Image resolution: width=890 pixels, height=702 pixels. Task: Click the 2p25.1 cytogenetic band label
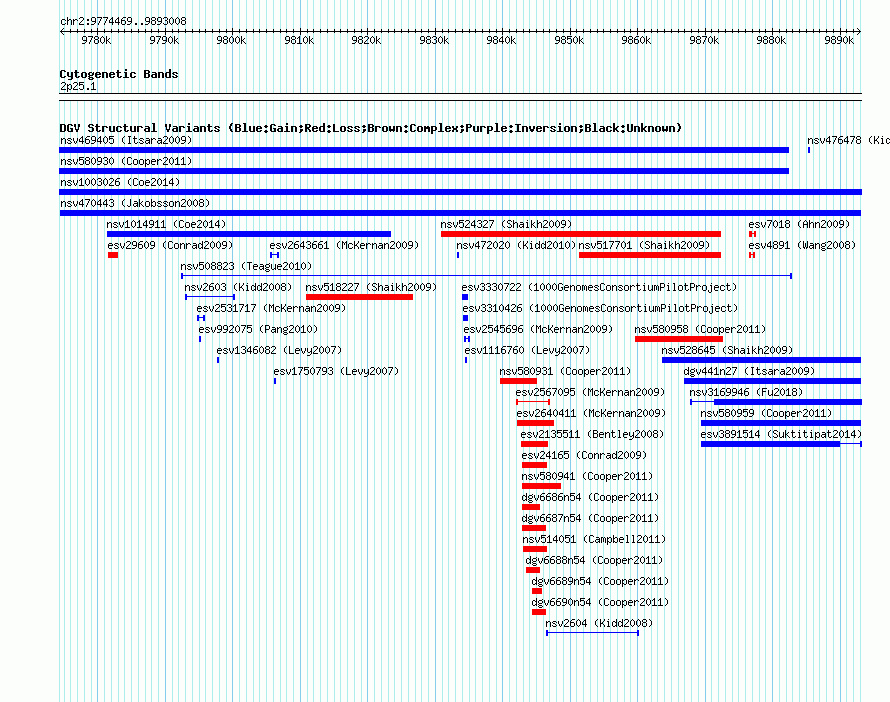[x=78, y=86]
